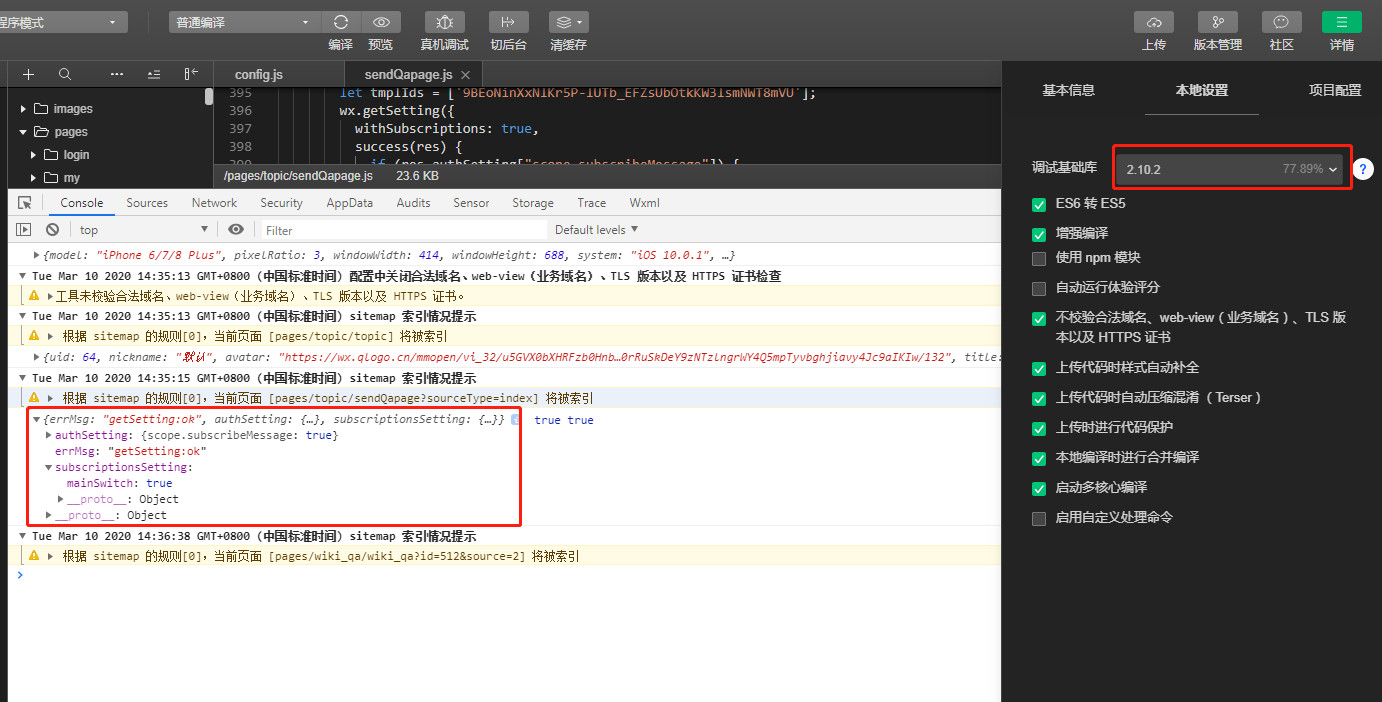This screenshot has height=702, width=1382.
Task: Click the collapse all list icon
Action: coord(154,74)
